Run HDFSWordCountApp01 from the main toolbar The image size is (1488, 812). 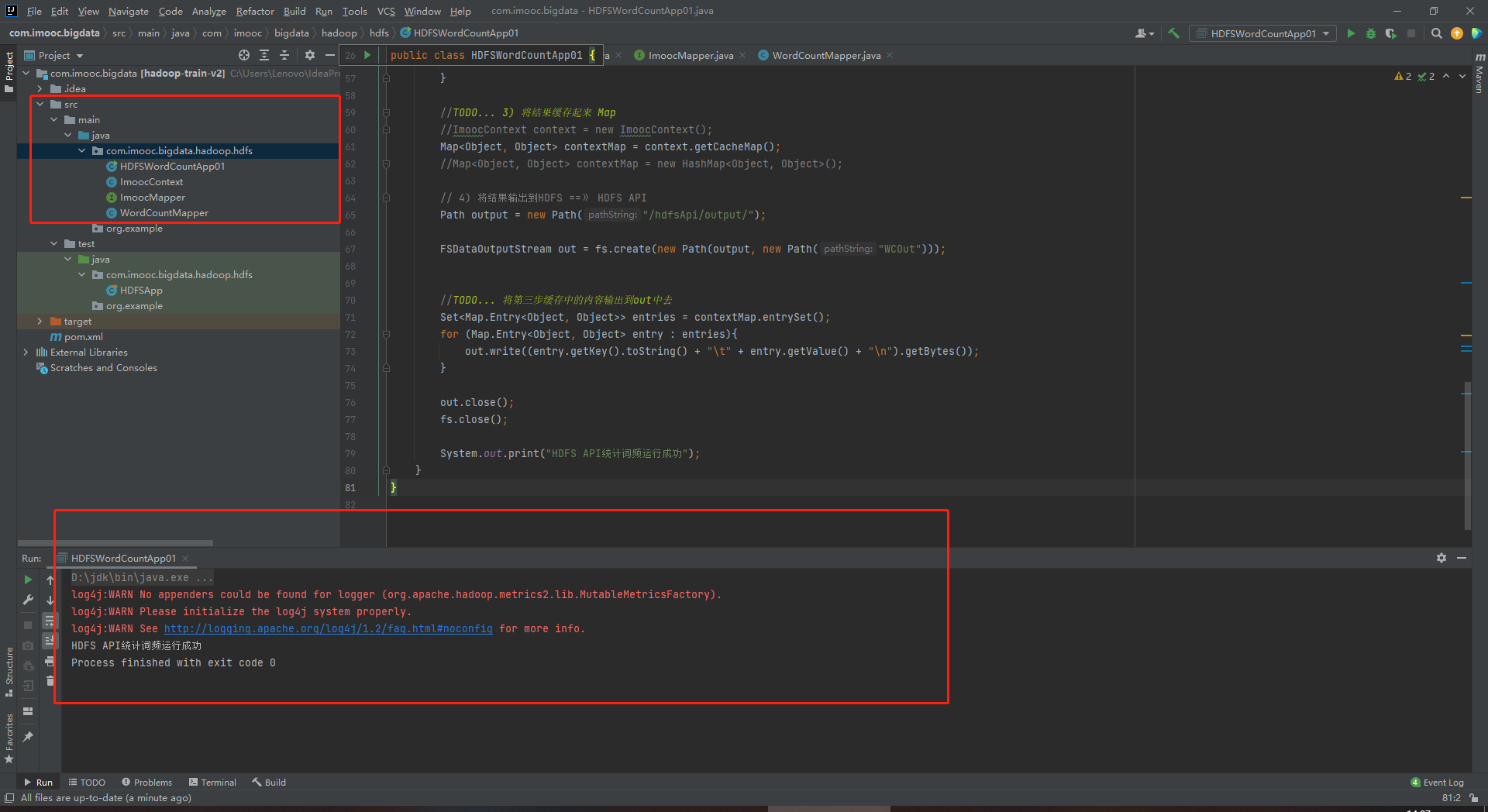(1351, 33)
